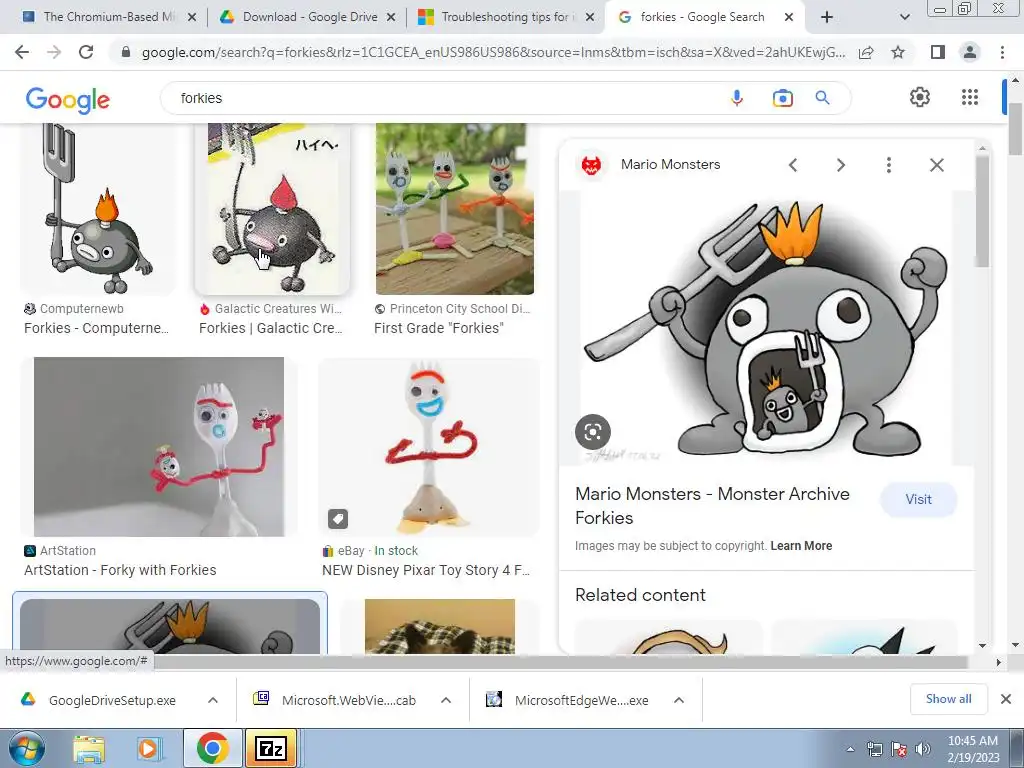Click the preview panel scrollbar thumb
Screen dimensions: 1024x768
pyautogui.click(x=982, y=211)
